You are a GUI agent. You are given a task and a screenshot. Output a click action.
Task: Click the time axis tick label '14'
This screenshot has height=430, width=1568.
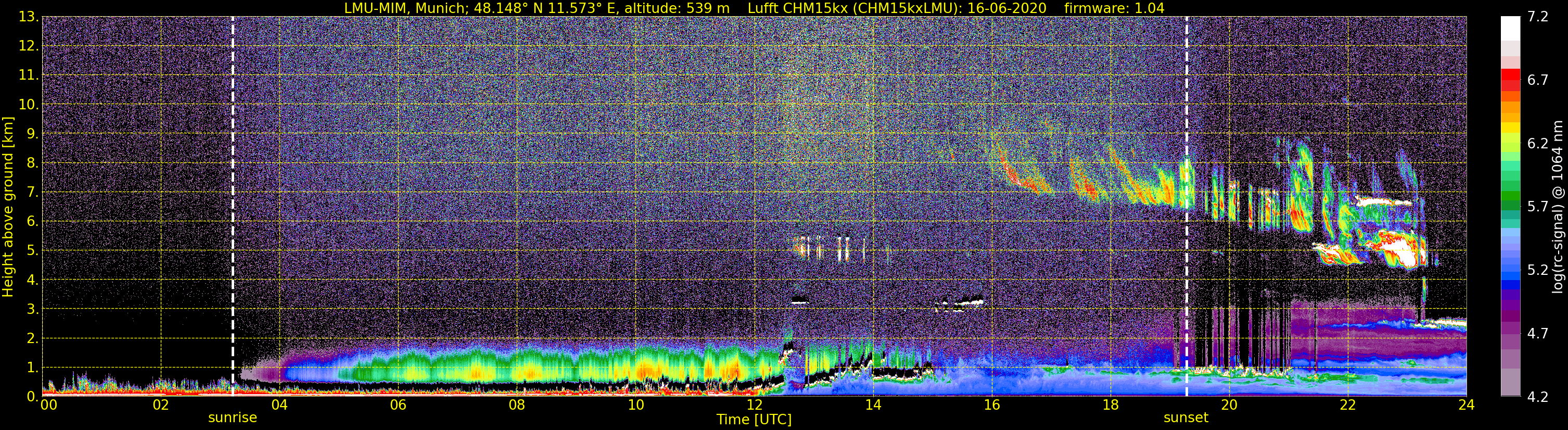click(x=873, y=405)
